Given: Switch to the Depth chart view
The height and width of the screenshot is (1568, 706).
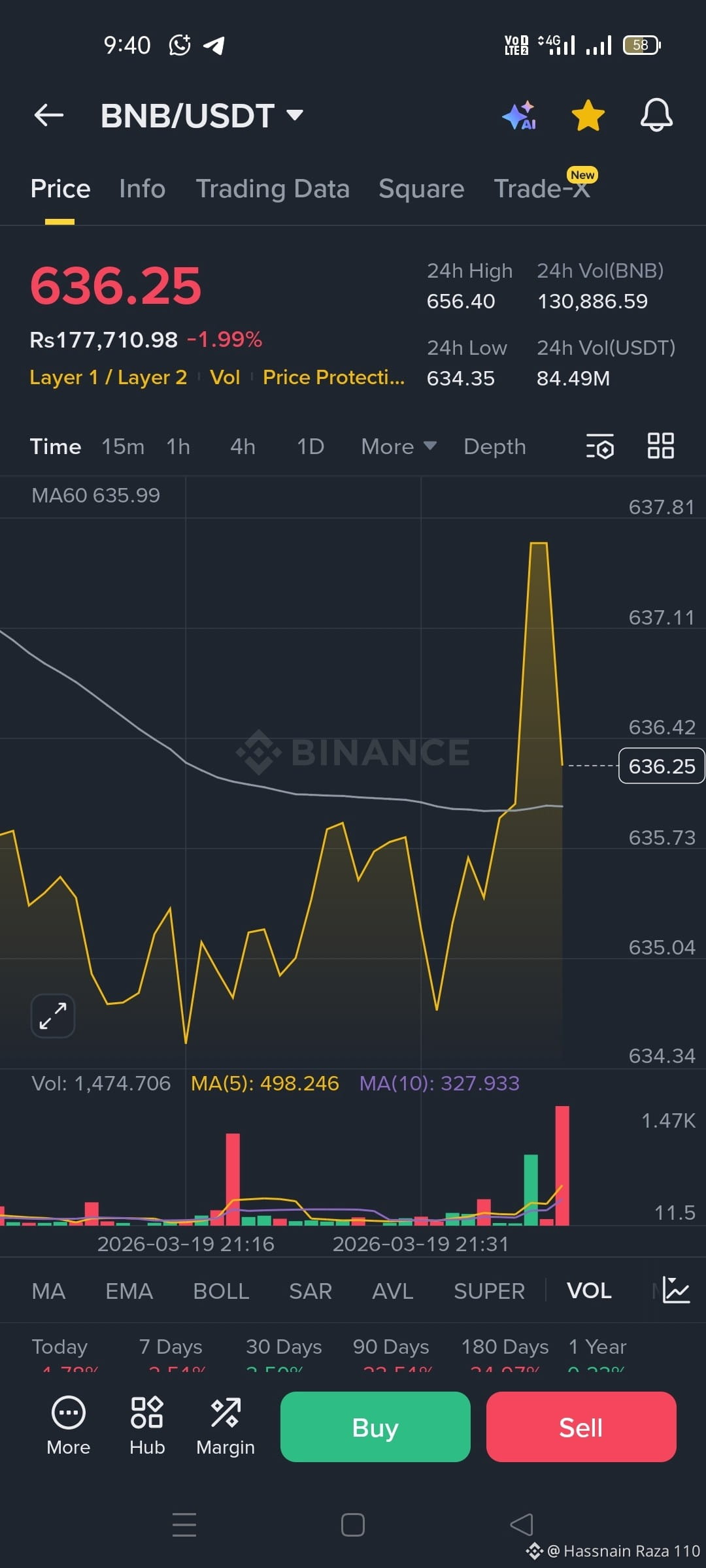Looking at the screenshot, I should [495, 447].
